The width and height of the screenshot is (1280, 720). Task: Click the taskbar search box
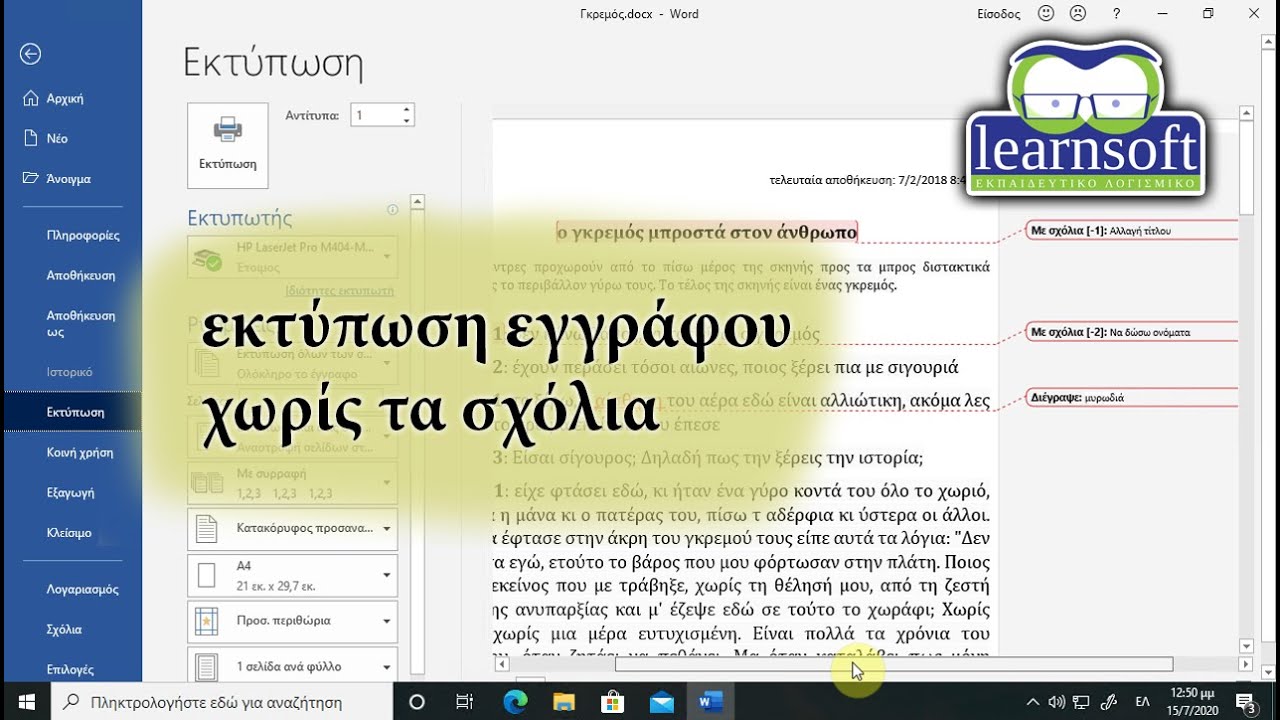tap(222, 702)
